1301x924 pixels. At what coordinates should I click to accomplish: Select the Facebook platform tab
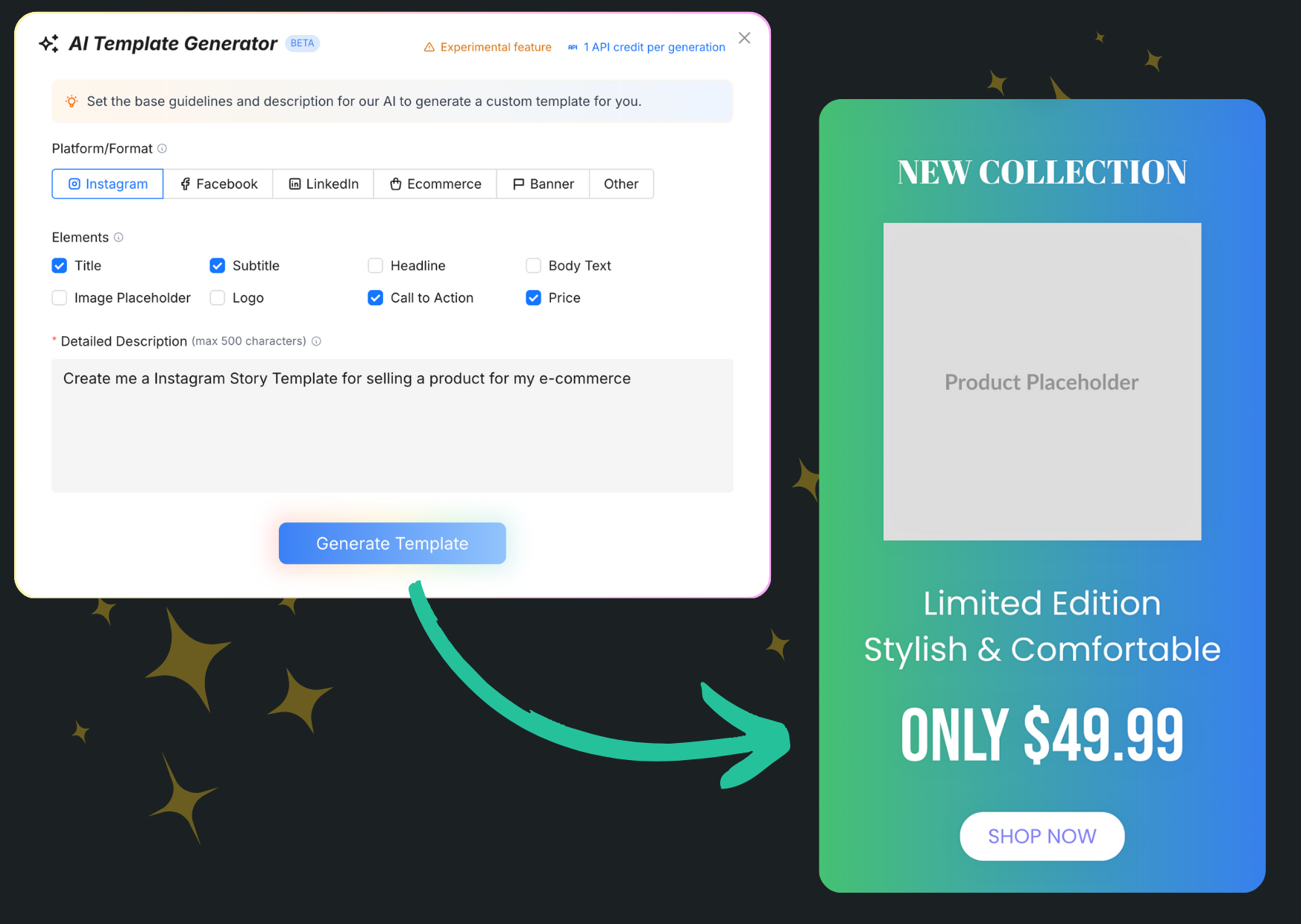click(218, 184)
